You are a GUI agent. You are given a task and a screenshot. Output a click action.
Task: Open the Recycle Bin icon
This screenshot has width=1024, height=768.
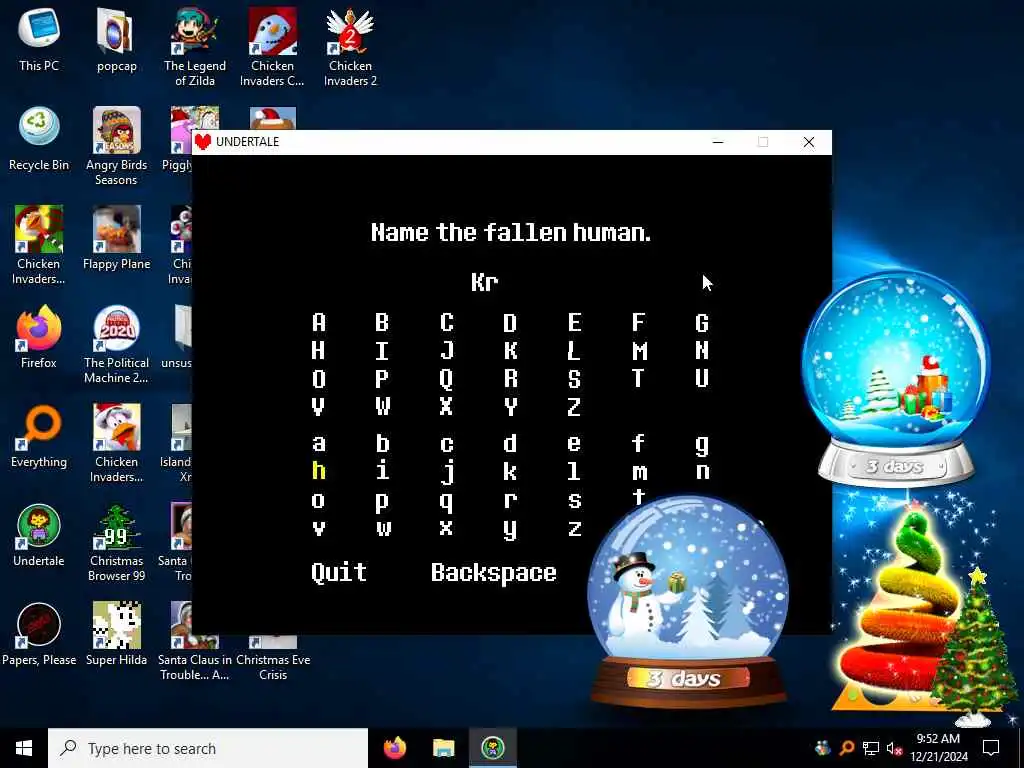pos(39,139)
